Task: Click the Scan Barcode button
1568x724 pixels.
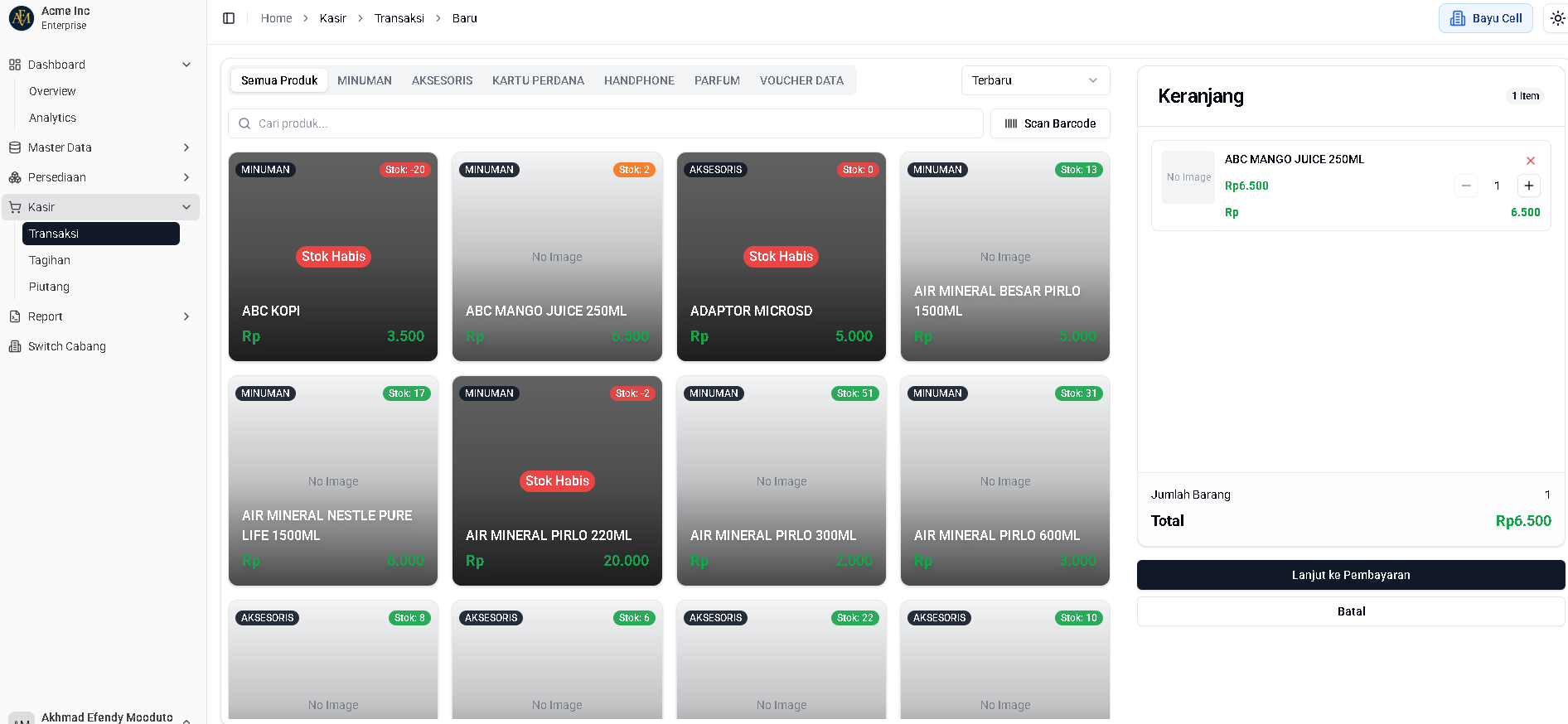Action: pyautogui.click(x=1050, y=123)
